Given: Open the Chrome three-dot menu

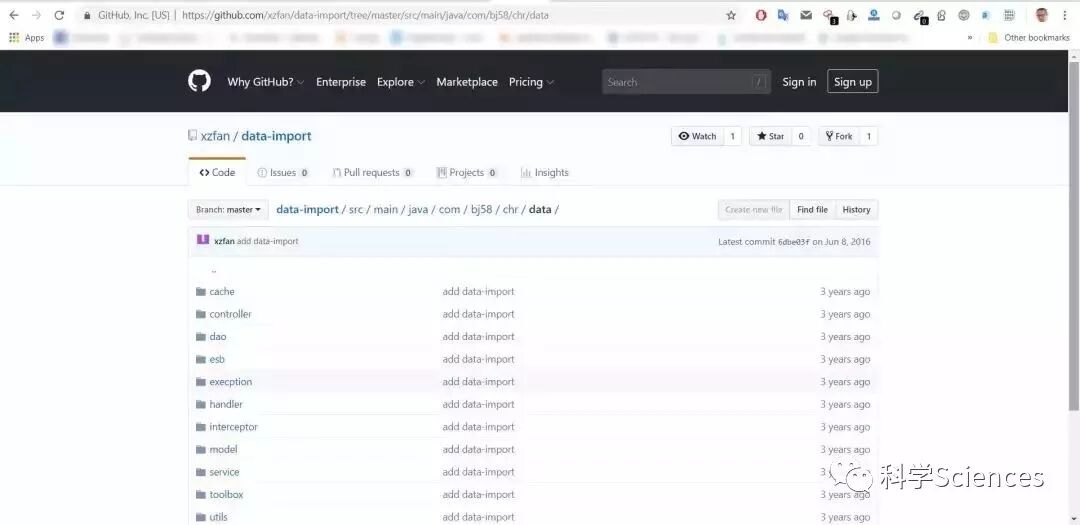Looking at the screenshot, I should pyautogui.click(x=1064, y=15).
